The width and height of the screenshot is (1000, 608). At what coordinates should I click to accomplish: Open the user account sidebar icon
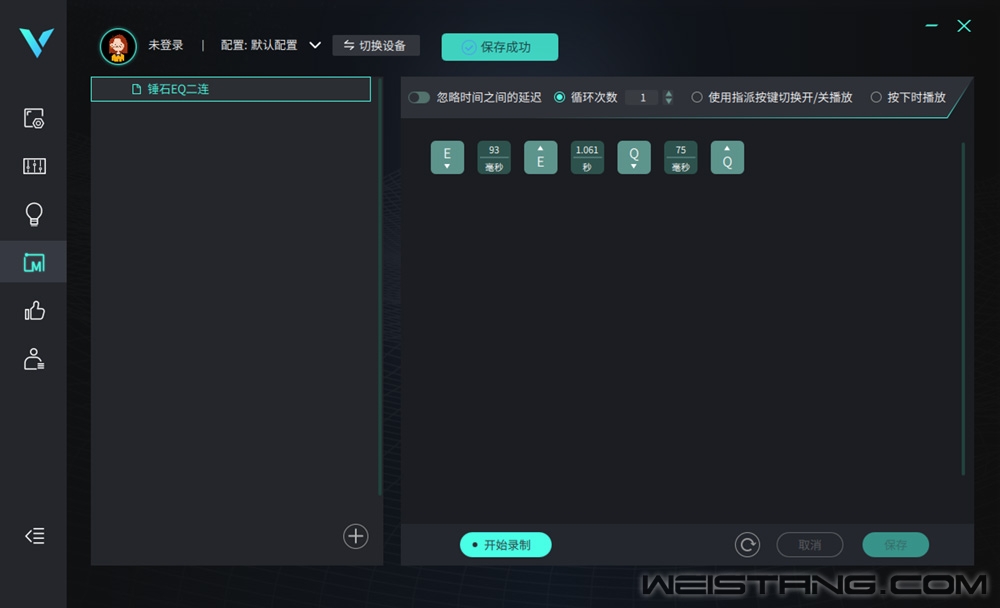point(34,359)
